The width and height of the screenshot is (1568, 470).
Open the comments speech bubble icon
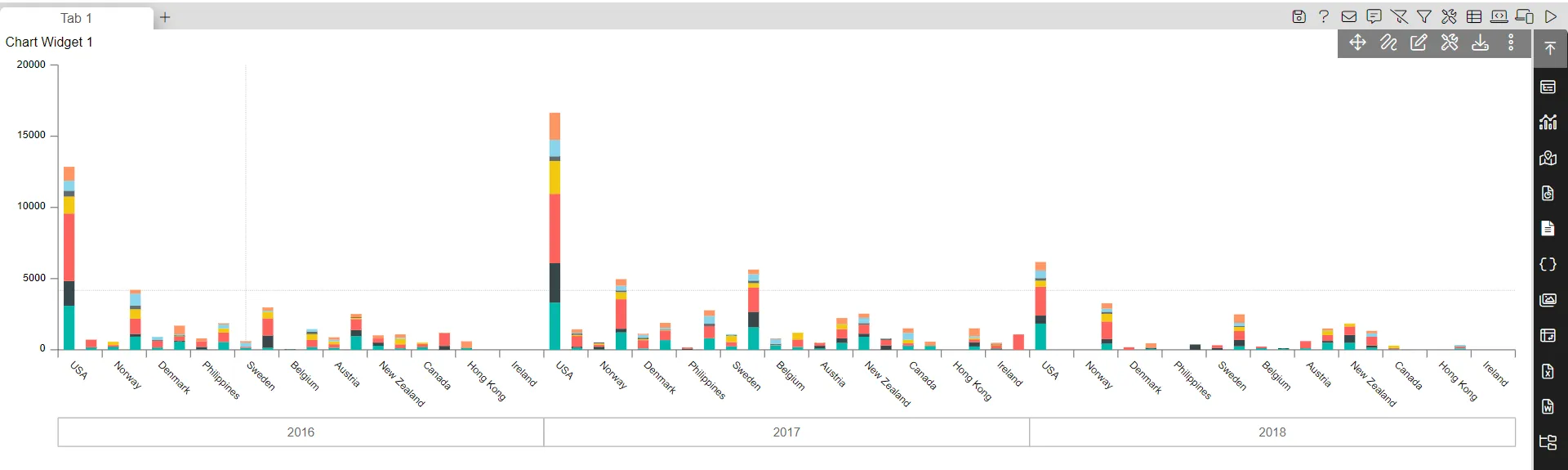pos(1374,16)
